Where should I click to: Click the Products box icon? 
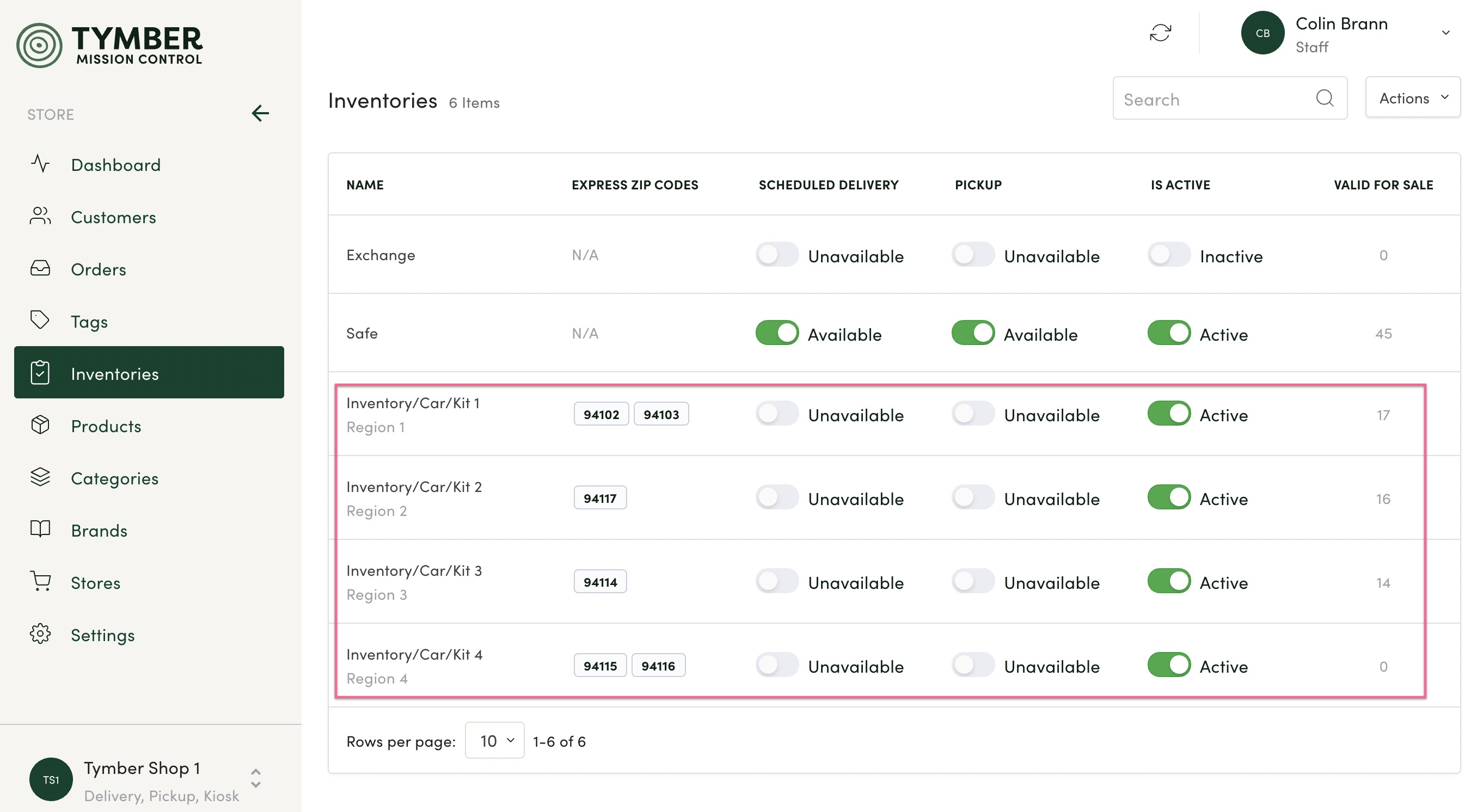(40, 426)
